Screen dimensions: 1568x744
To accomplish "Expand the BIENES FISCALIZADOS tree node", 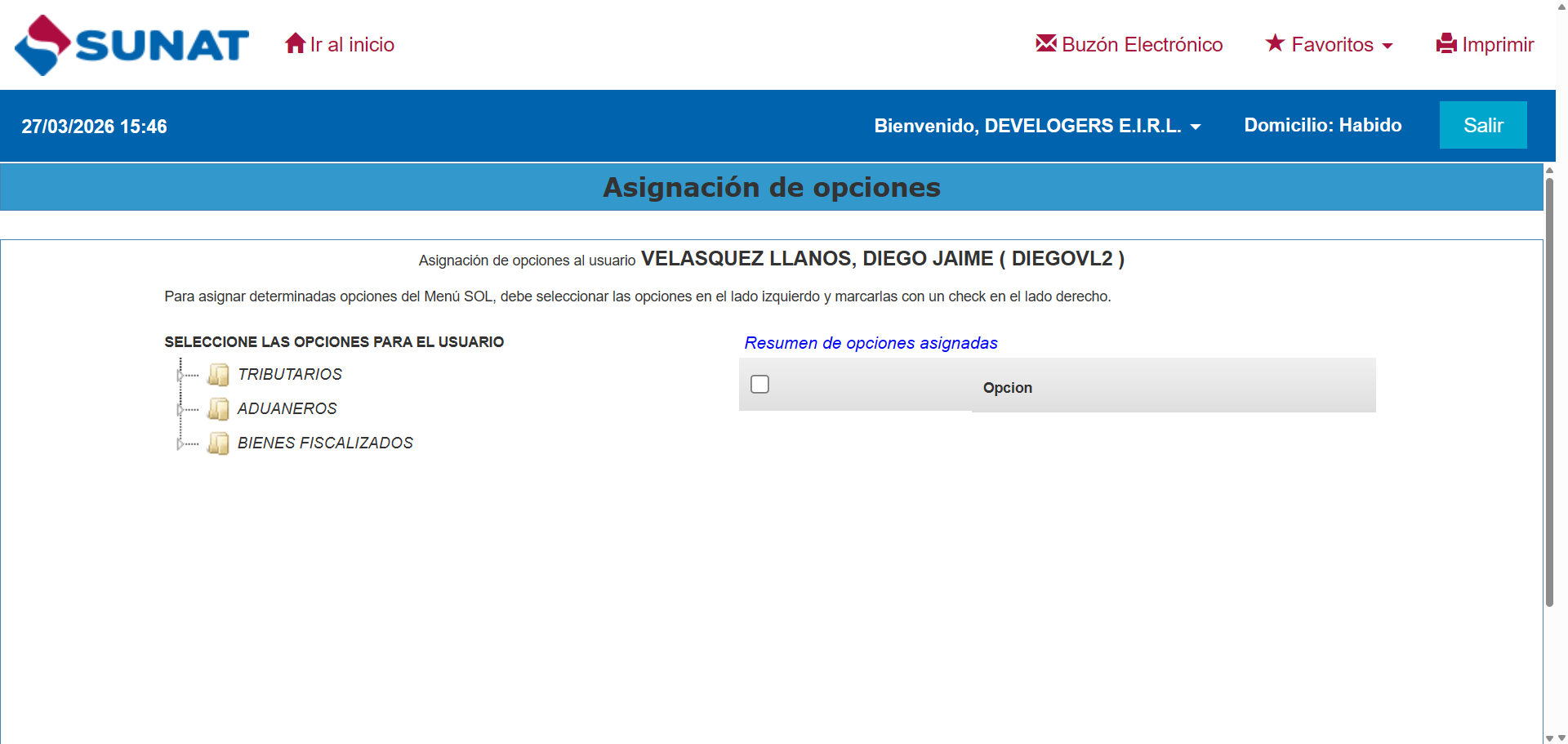I will coord(180,444).
